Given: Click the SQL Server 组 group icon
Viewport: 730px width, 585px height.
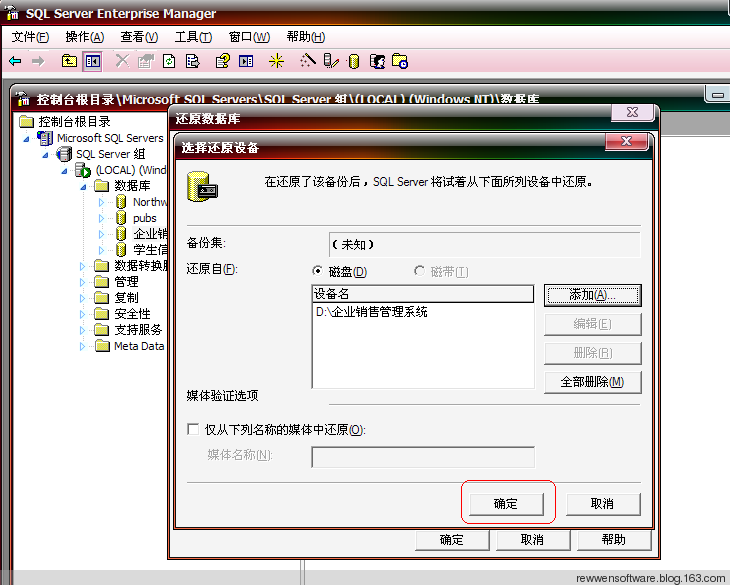Looking at the screenshot, I should [64, 154].
